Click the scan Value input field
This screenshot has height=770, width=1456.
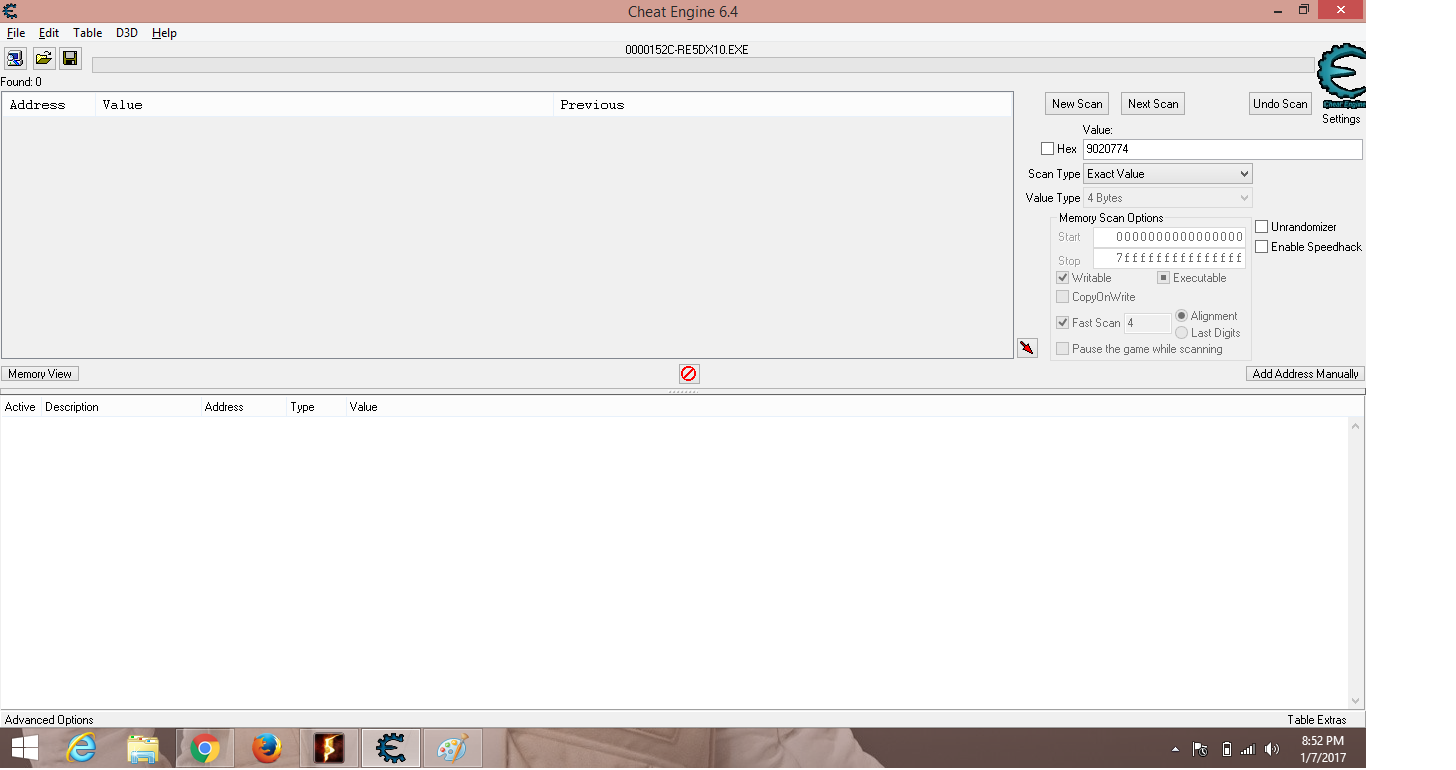1222,149
